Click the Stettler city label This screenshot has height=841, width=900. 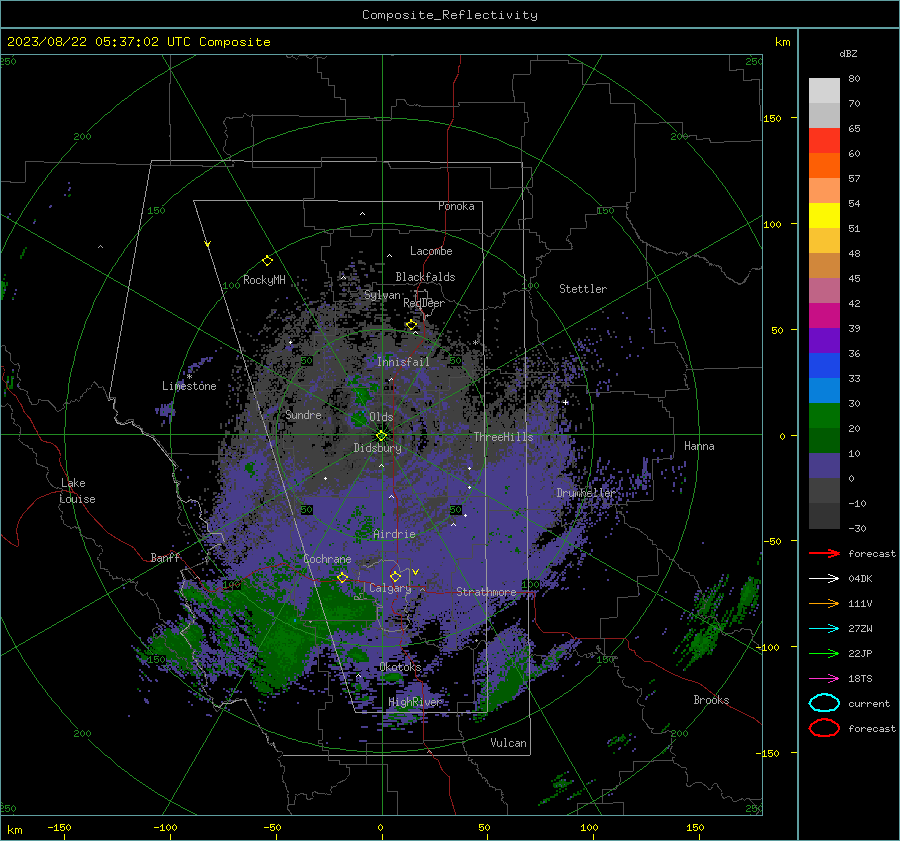pos(583,289)
